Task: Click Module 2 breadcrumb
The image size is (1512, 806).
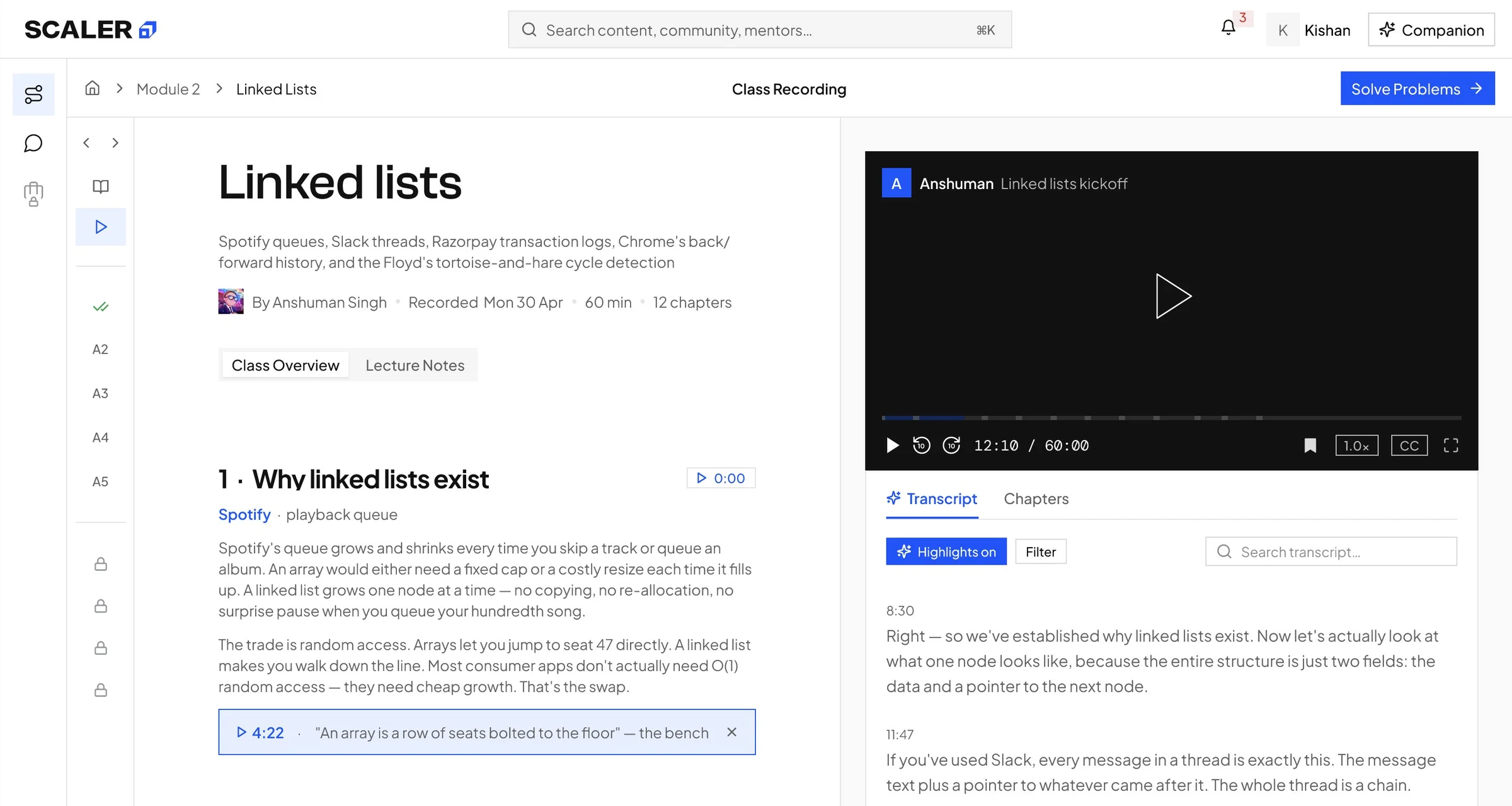Action: 168,89
